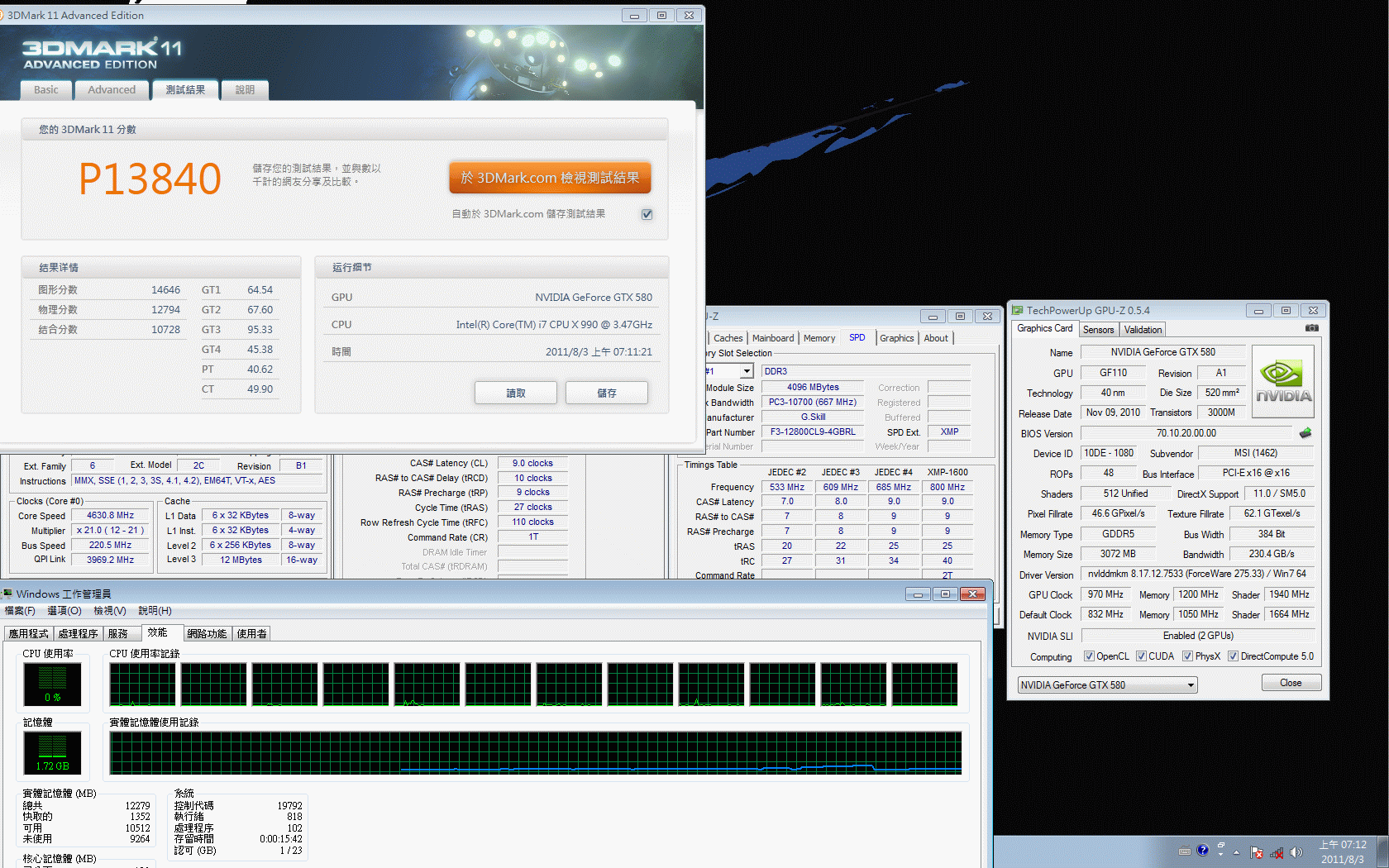Image resolution: width=1389 pixels, height=868 pixels.
Task: Toggle the DirectCompute 5.0 checkbox
Action: point(1233,656)
